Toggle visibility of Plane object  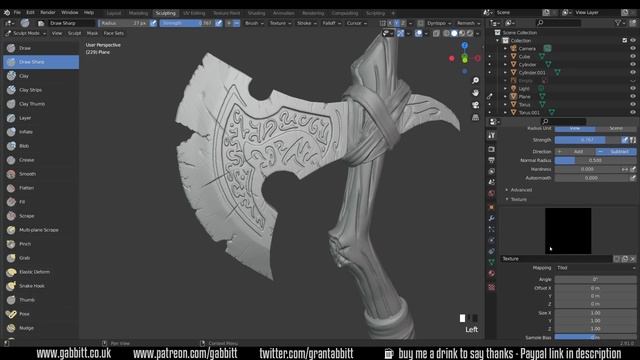click(x=633, y=96)
